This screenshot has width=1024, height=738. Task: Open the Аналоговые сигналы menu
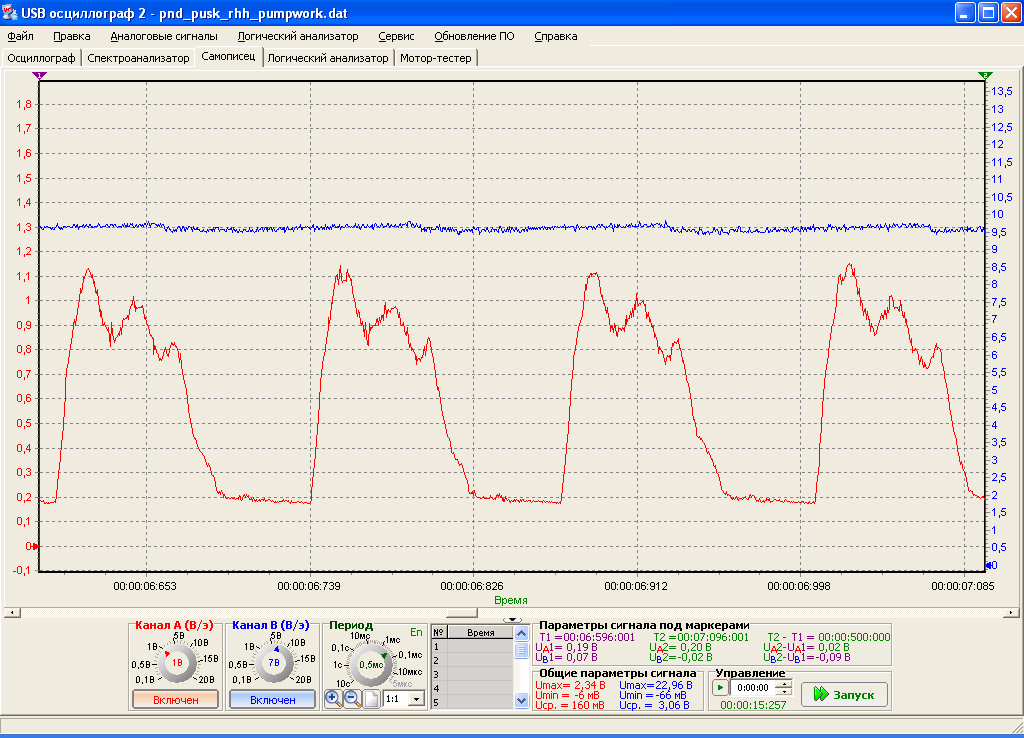point(164,37)
